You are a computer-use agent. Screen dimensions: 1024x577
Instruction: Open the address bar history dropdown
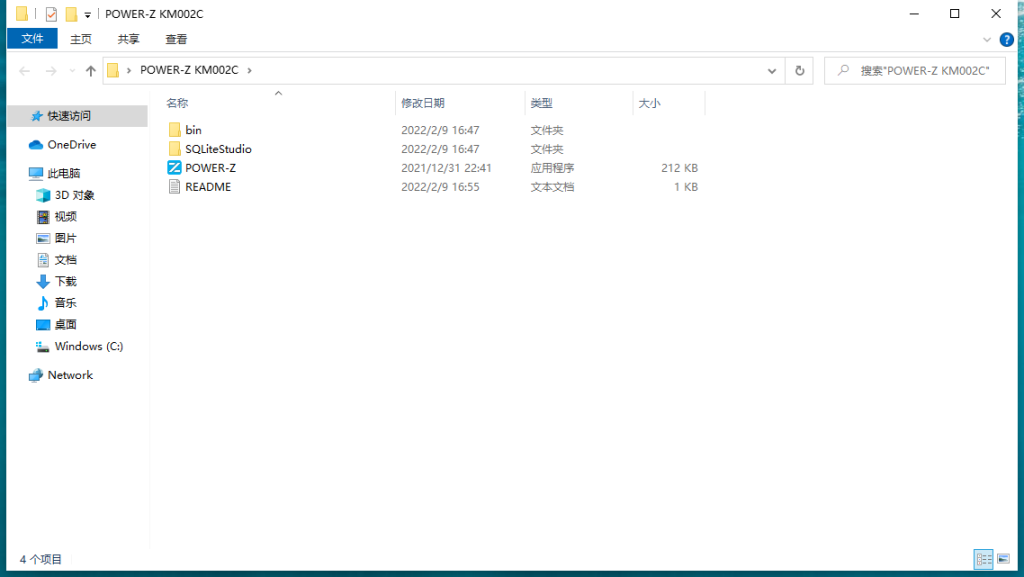(x=772, y=70)
